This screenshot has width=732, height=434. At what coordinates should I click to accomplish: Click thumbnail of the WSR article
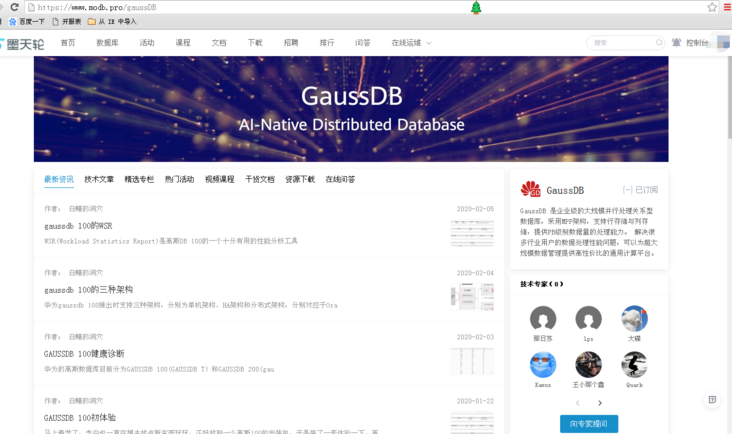[472, 232]
